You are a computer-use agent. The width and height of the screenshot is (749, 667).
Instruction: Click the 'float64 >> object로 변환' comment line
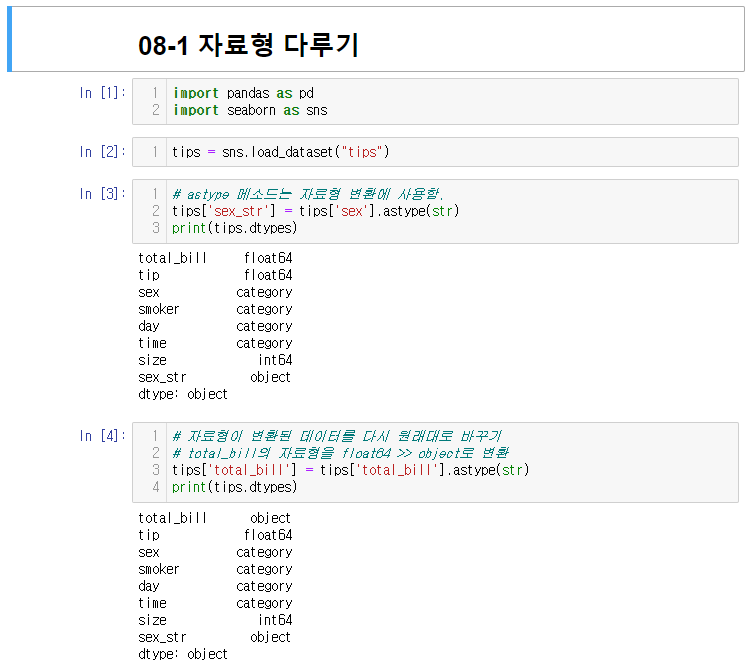[341, 453]
